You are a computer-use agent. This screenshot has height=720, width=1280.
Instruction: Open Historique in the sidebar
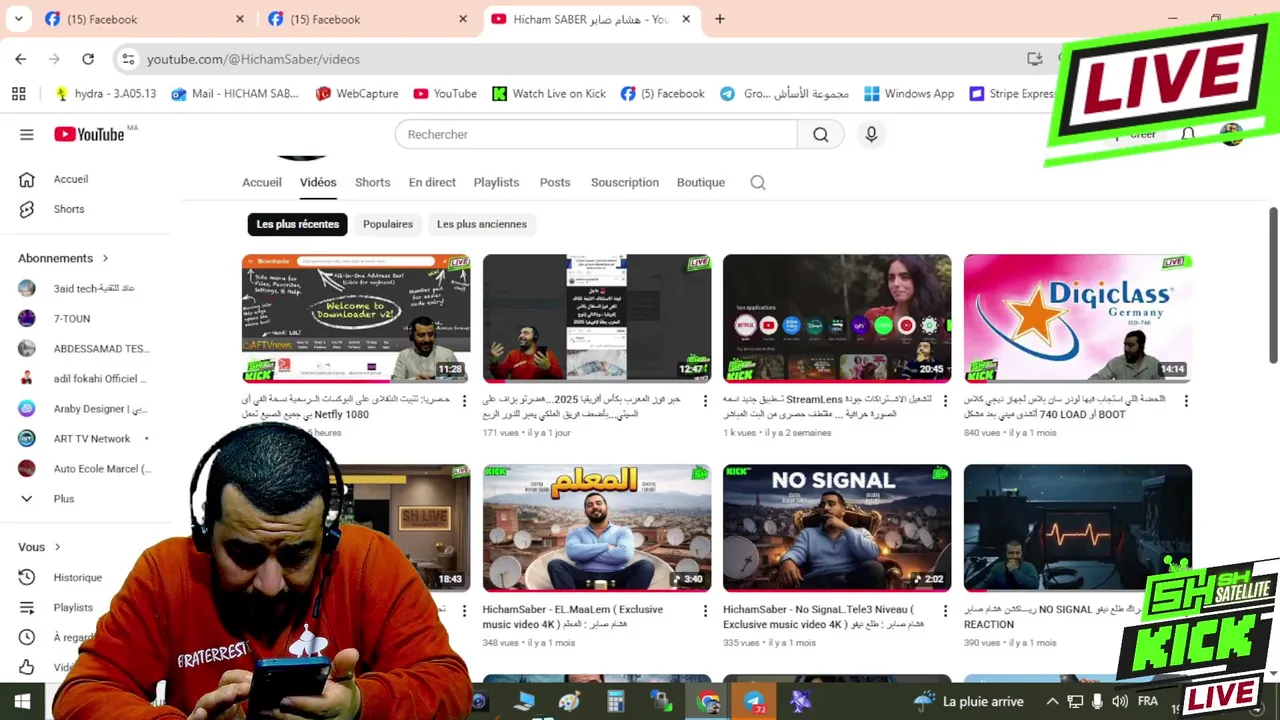pos(77,577)
